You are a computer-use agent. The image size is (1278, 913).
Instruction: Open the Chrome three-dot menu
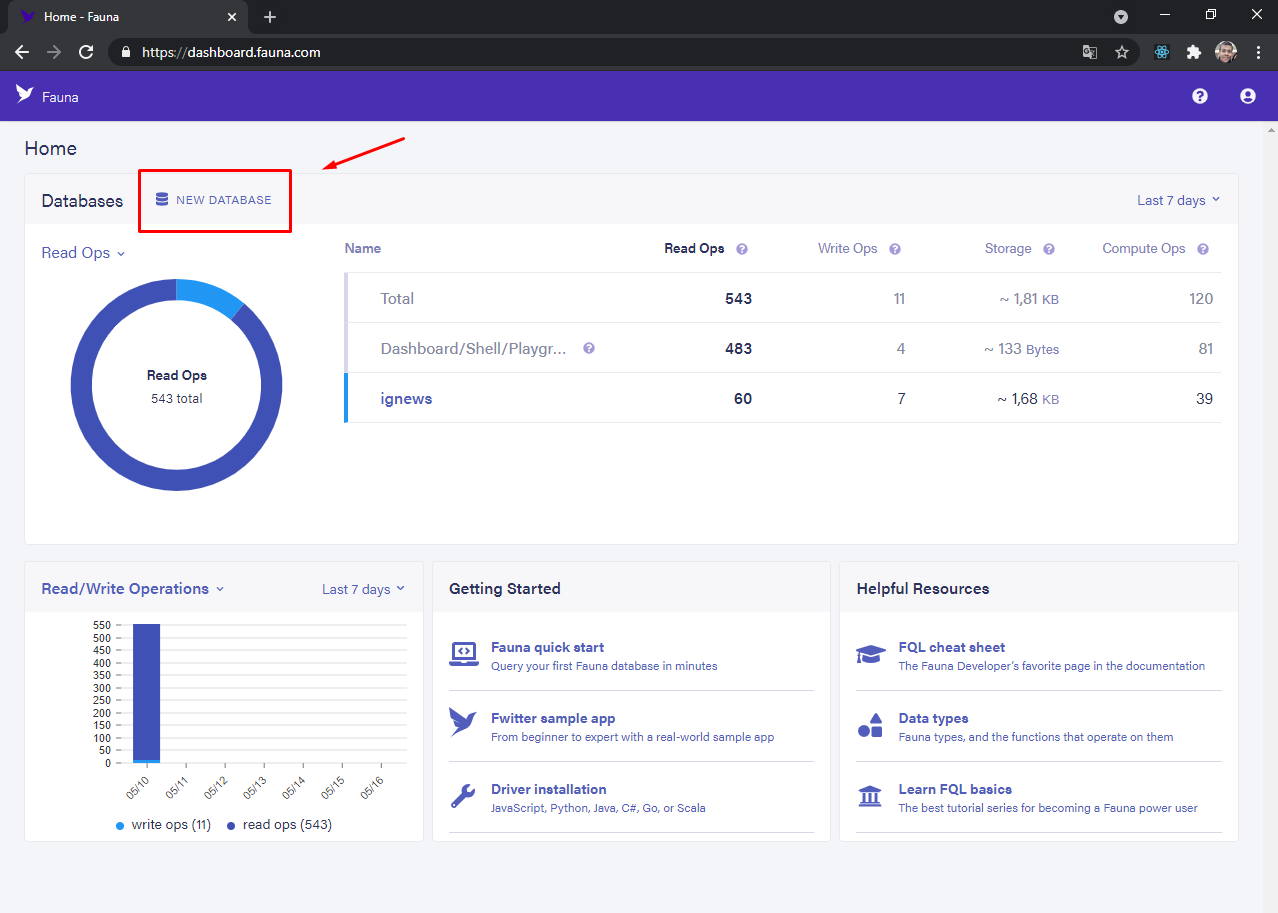[x=1259, y=52]
